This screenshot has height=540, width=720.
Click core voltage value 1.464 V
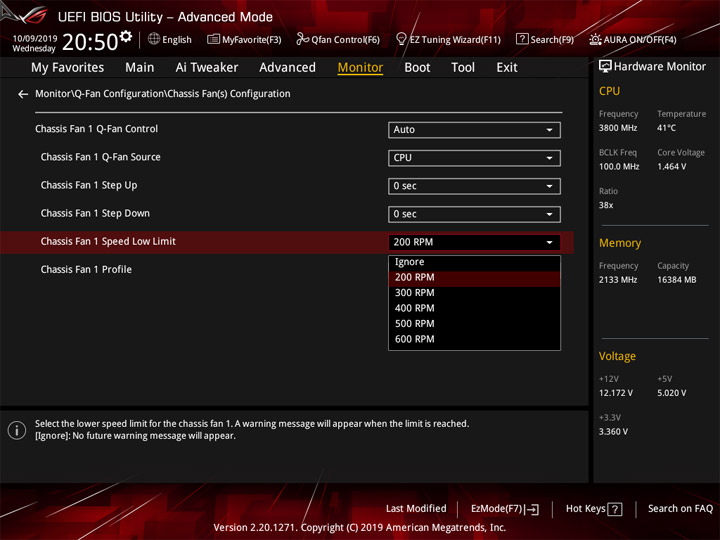tap(672, 167)
